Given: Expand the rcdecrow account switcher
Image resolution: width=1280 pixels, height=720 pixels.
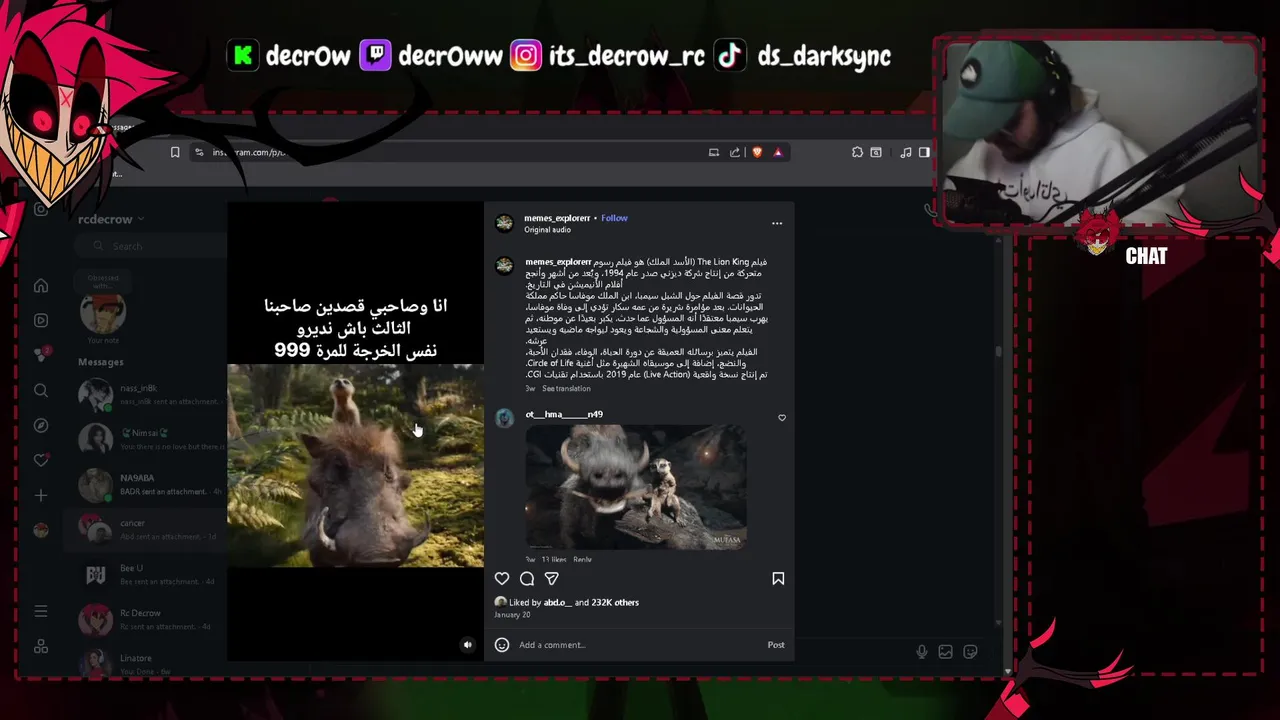Looking at the screenshot, I should tap(111, 219).
